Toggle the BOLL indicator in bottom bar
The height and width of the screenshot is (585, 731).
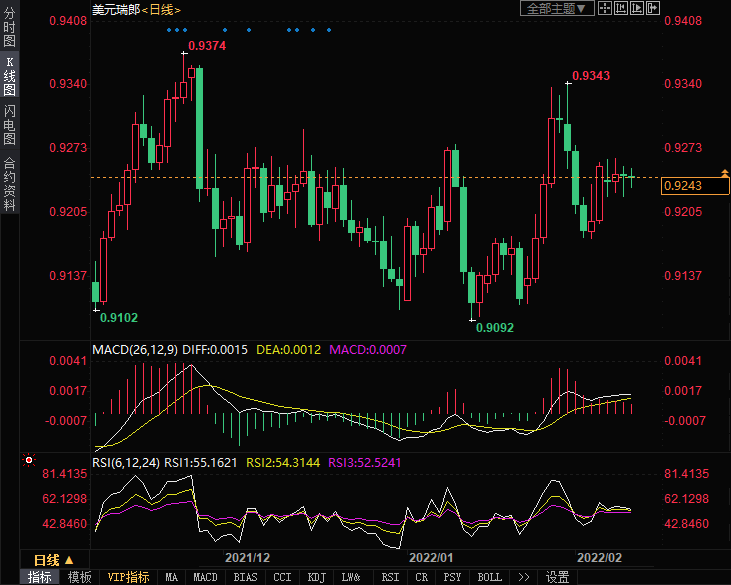click(x=489, y=577)
